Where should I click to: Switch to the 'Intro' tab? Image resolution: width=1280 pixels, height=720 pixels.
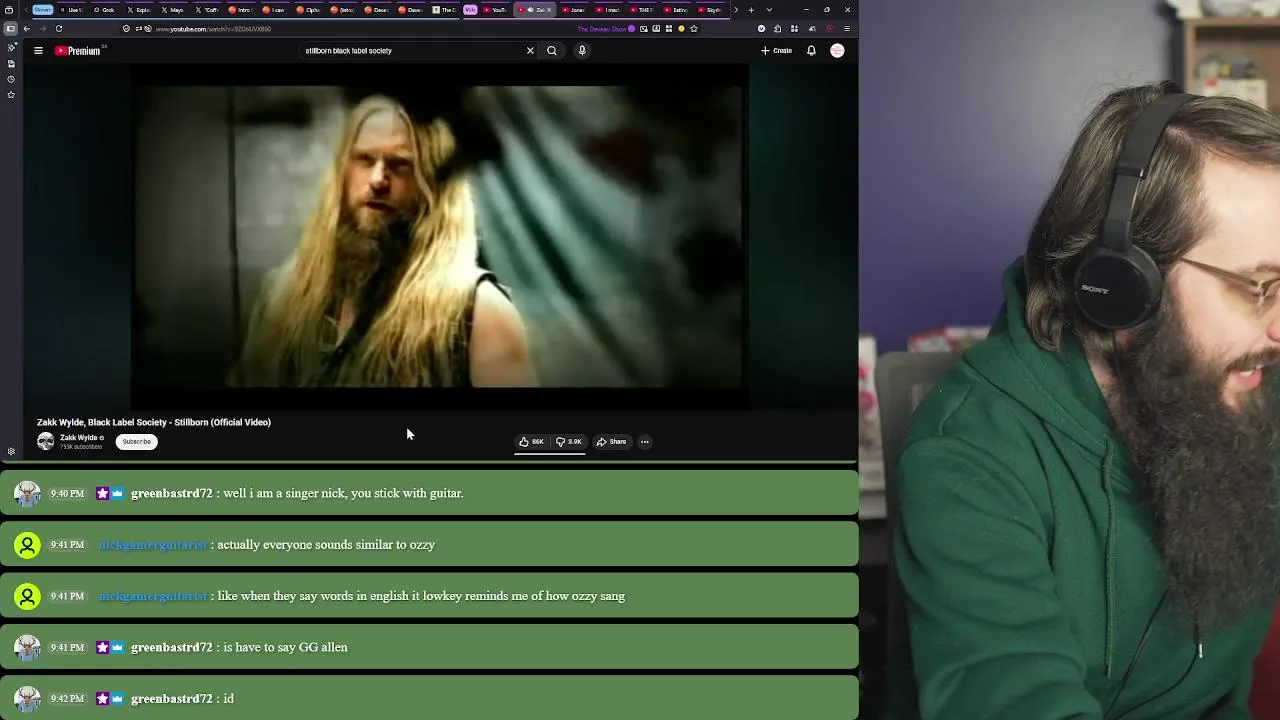241,10
